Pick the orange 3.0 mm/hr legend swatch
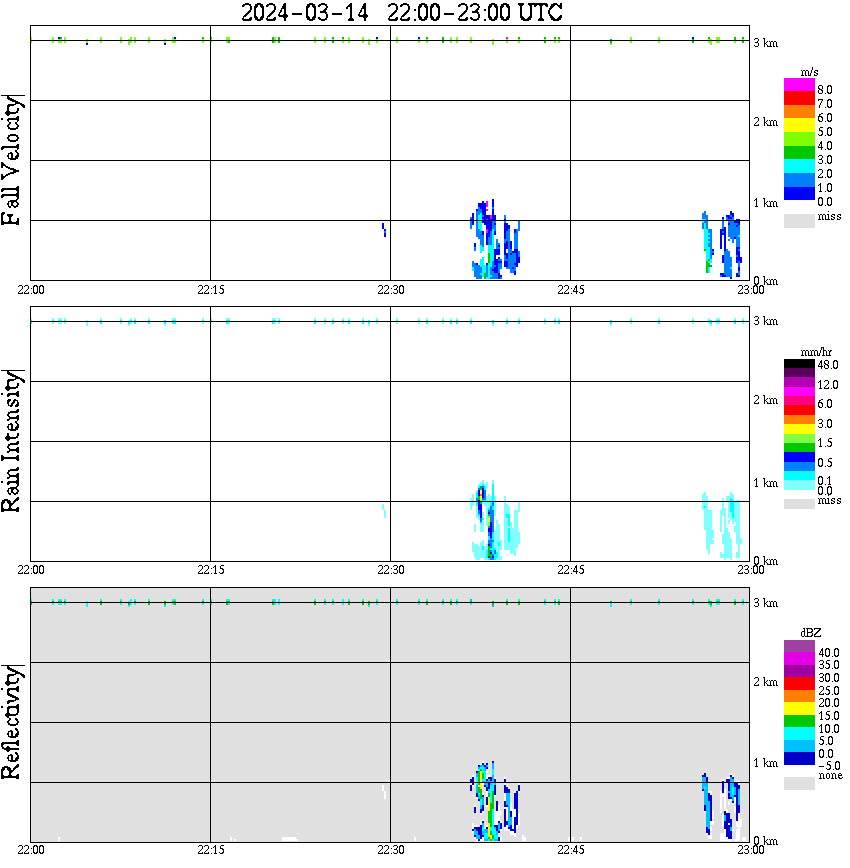The width and height of the screenshot is (850, 868). 799,420
